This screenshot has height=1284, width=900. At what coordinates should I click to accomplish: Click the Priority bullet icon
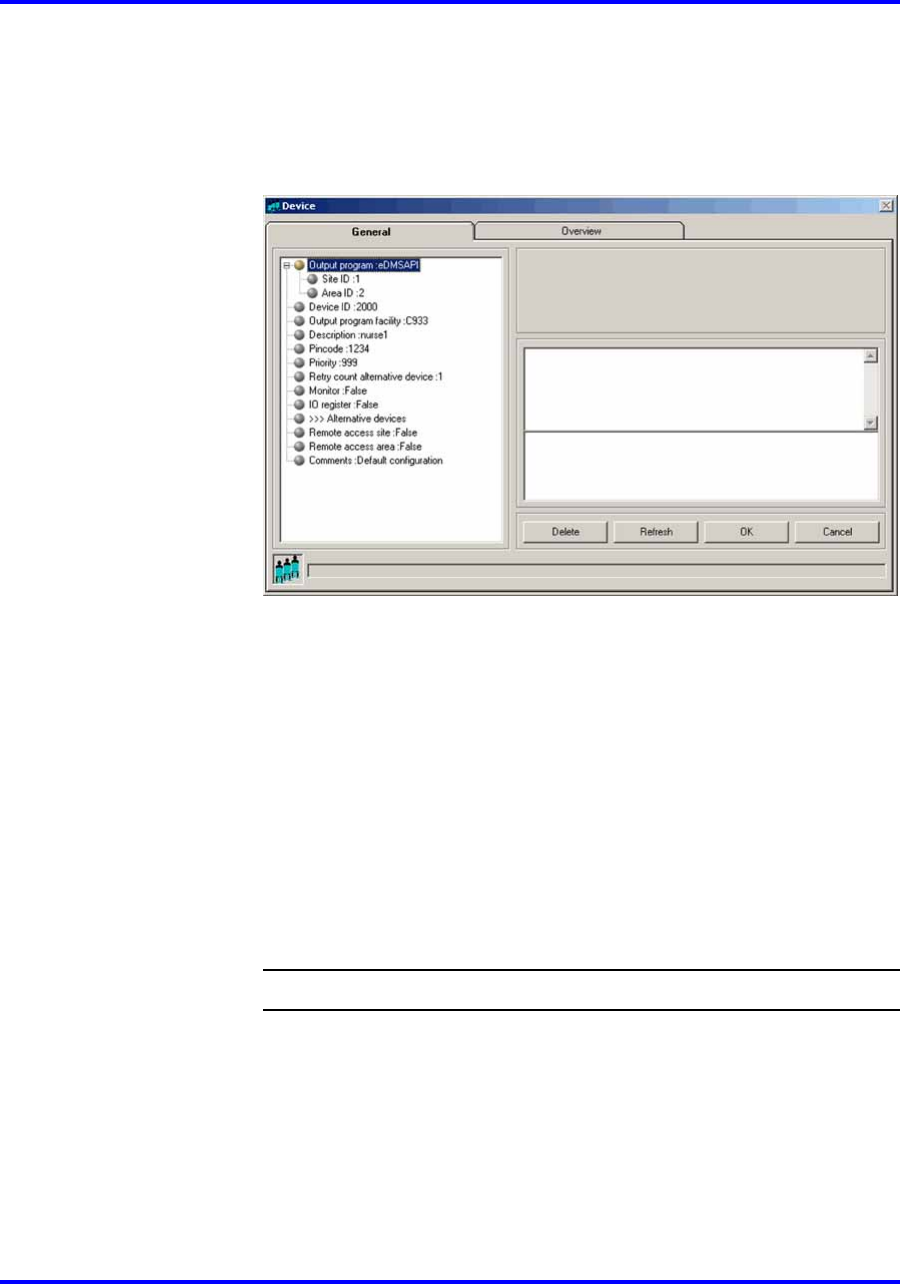point(299,363)
